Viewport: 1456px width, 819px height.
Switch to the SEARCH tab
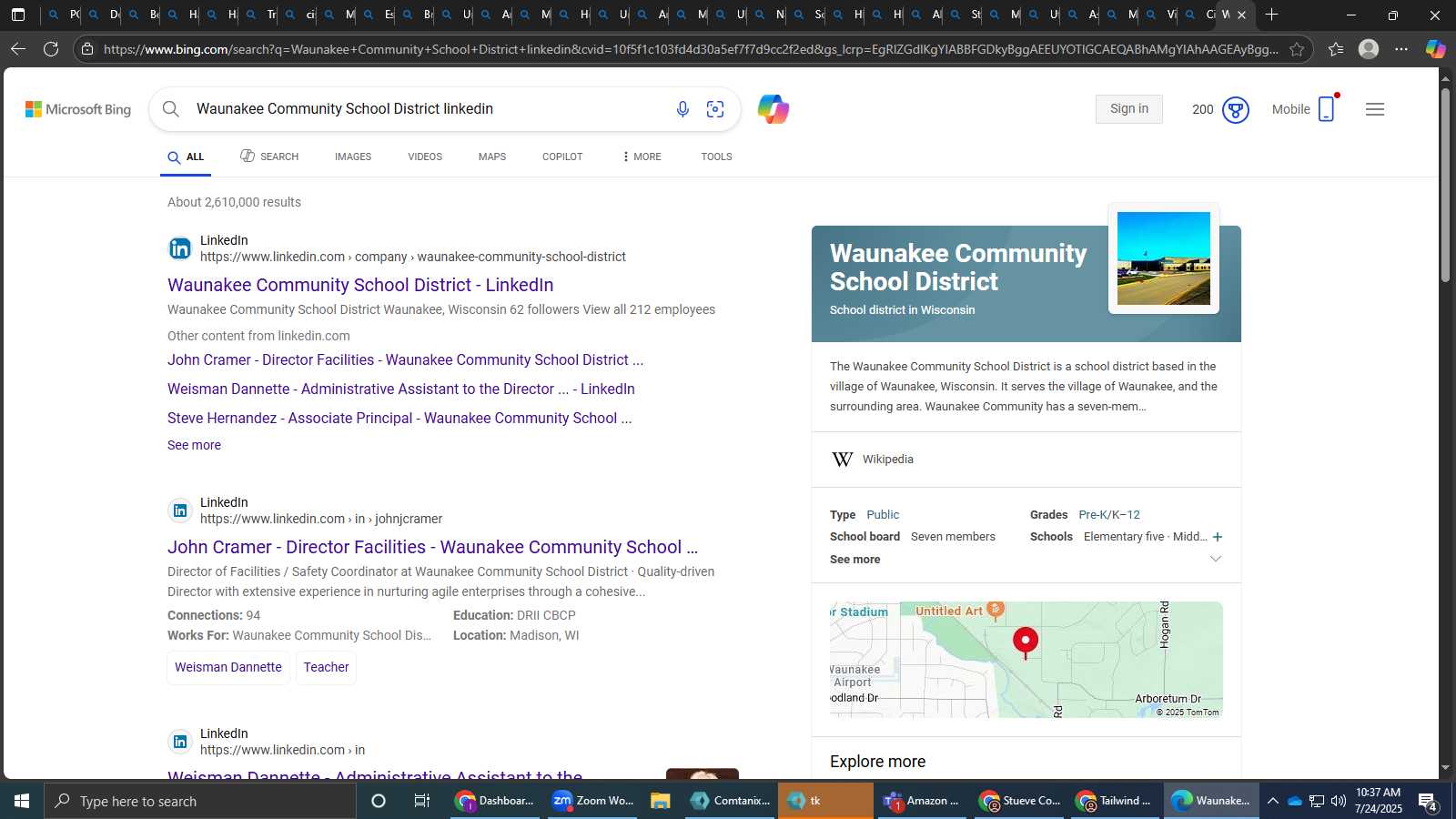pyautogui.click(x=269, y=157)
